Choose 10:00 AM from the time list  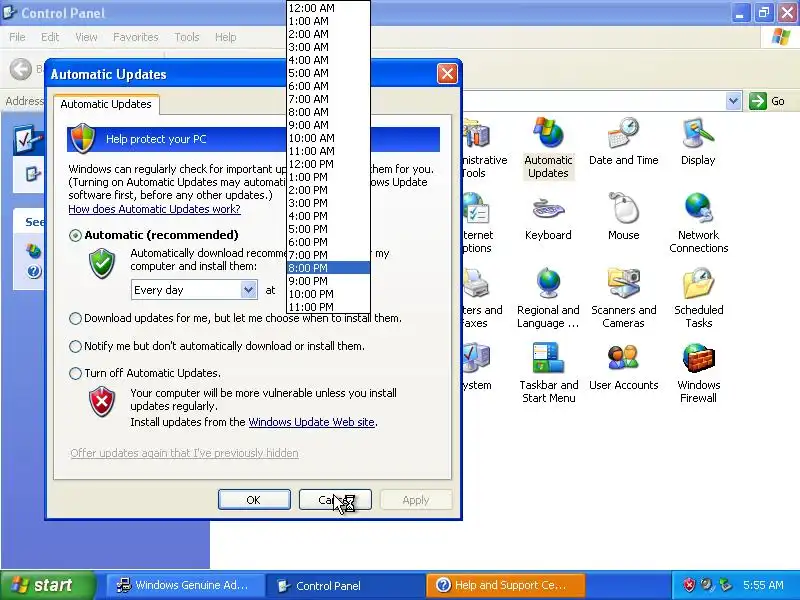coord(329,138)
